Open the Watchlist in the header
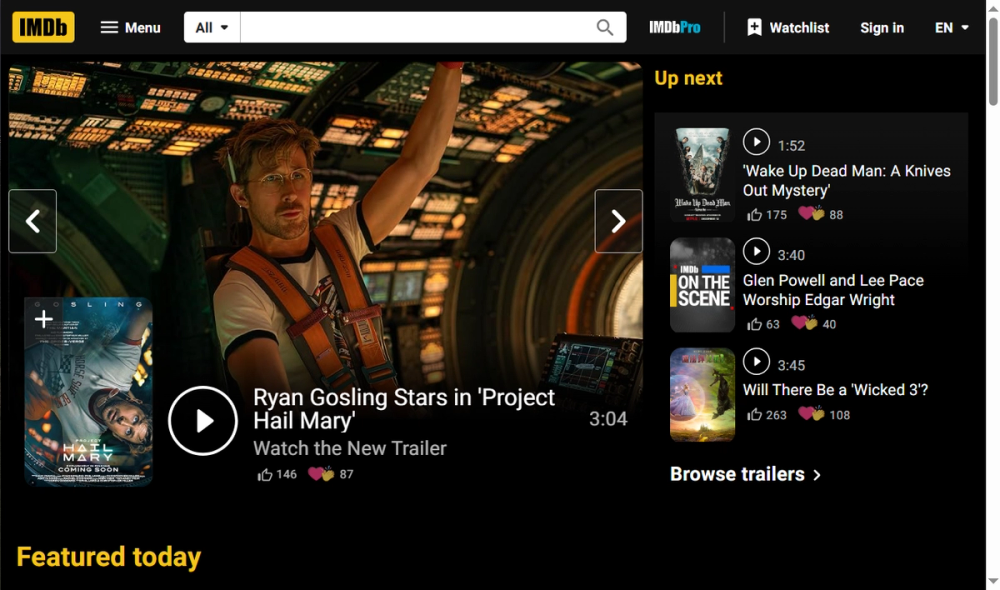The image size is (1000, 590). pyautogui.click(x=788, y=27)
